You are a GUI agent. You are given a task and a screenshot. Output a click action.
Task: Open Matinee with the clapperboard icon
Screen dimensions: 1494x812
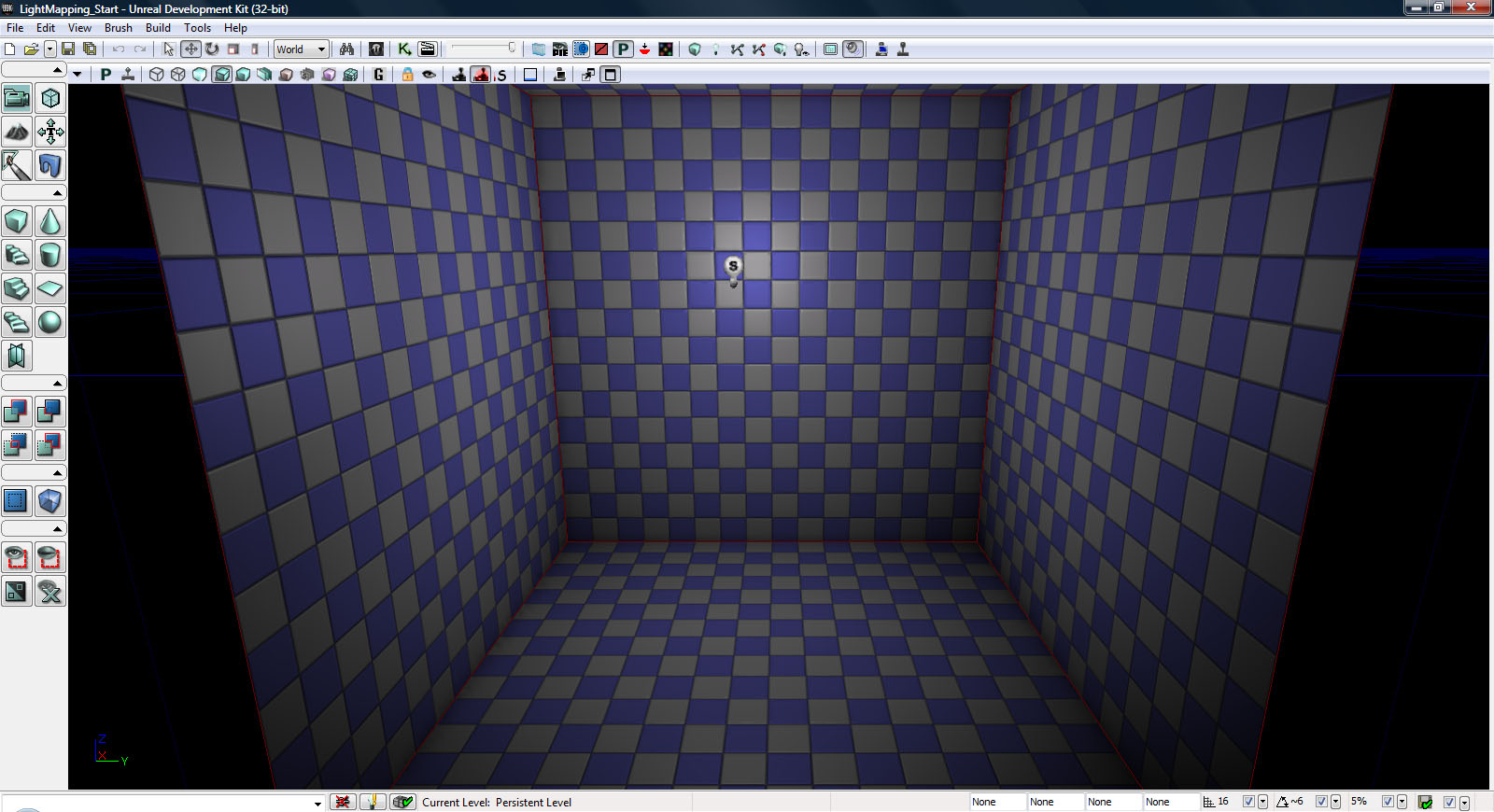(x=428, y=49)
